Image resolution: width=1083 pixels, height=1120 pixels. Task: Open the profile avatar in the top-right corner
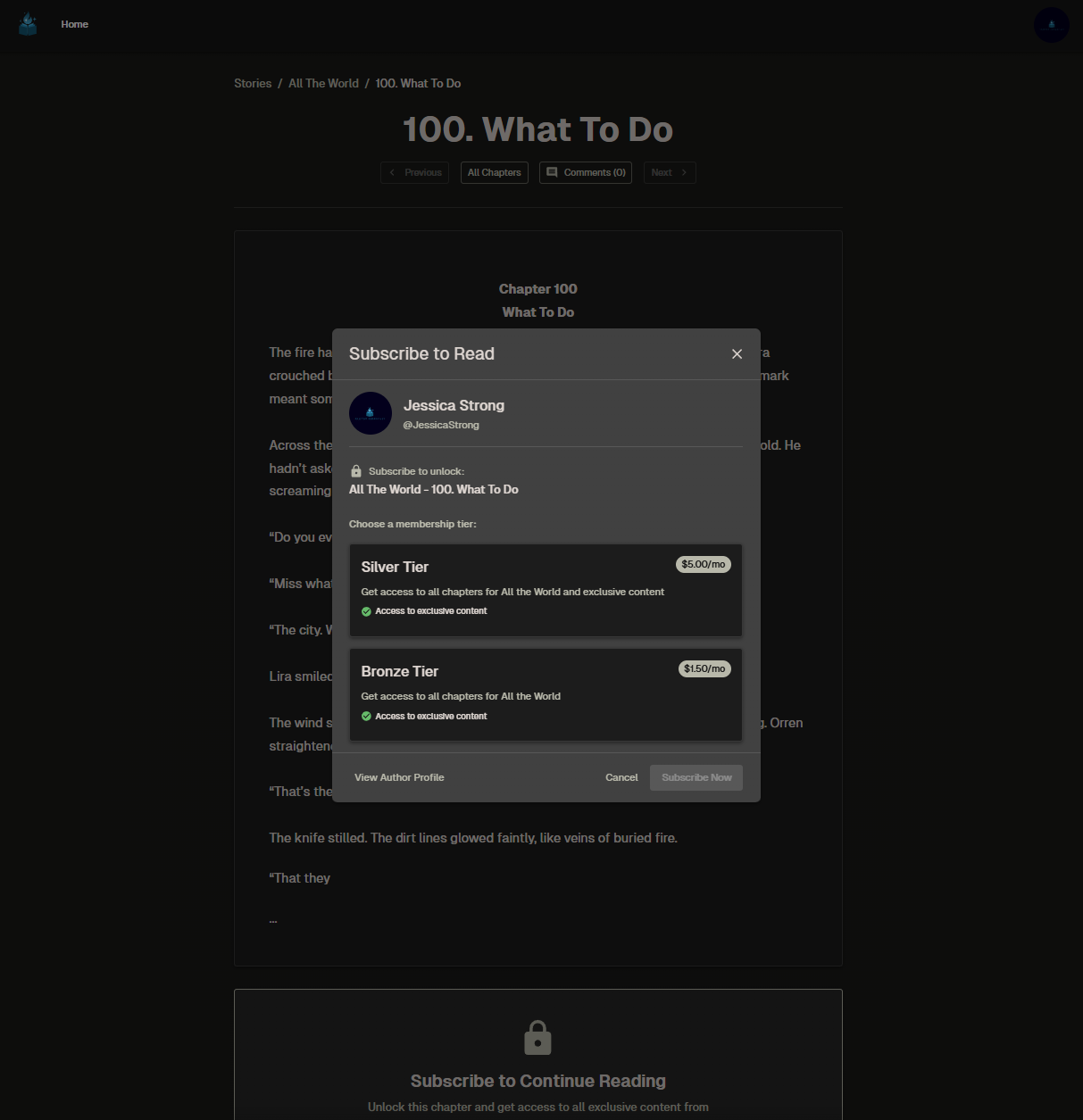pos(1051,24)
